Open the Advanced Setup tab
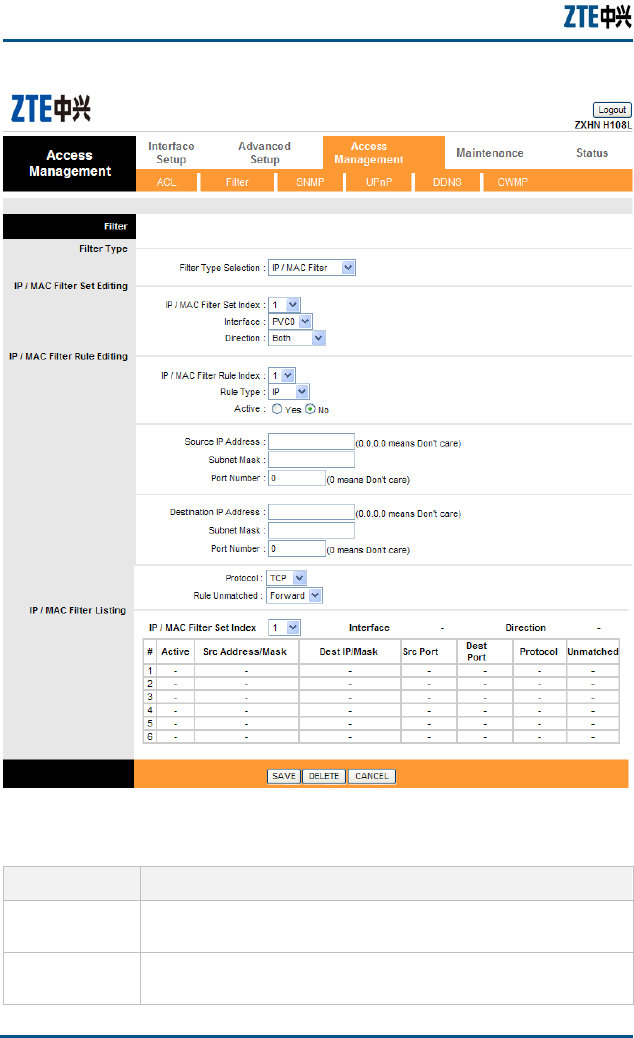 pyautogui.click(x=264, y=153)
